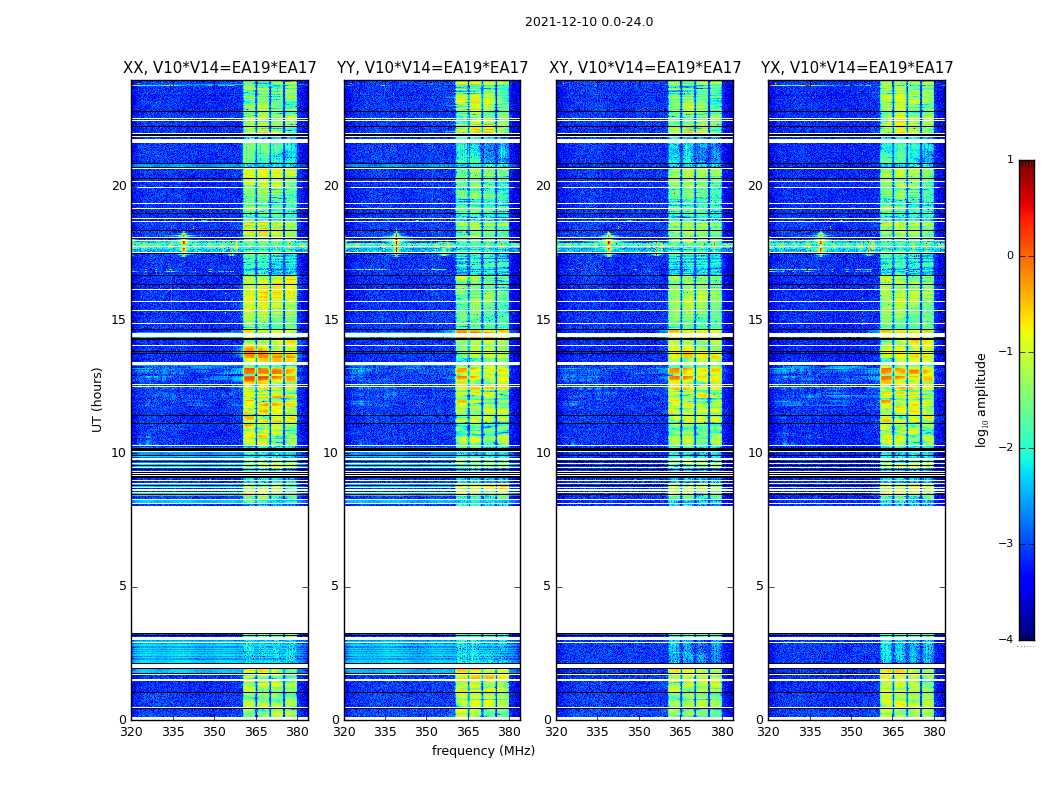Click the colorbar tick label -3
The image size is (1050, 800).
point(1006,544)
